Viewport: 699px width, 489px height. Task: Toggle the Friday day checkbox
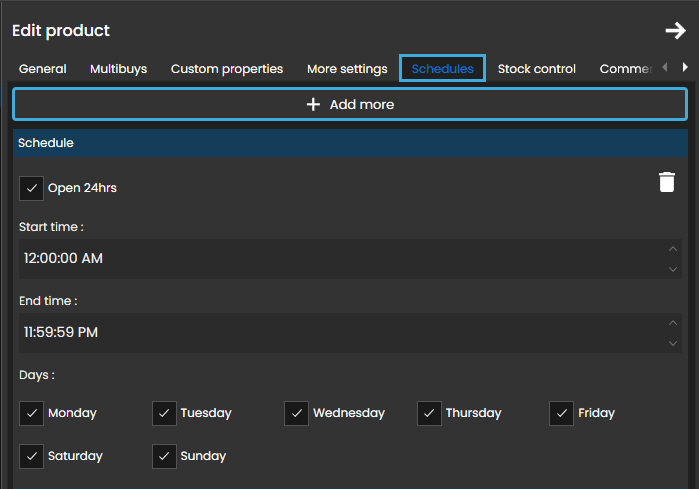click(x=562, y=413)
